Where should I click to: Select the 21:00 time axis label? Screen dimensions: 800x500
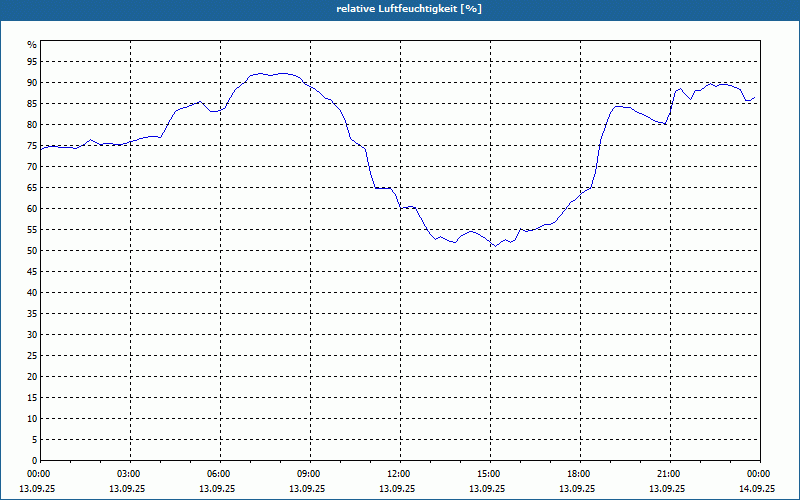(x=670, y=474)
